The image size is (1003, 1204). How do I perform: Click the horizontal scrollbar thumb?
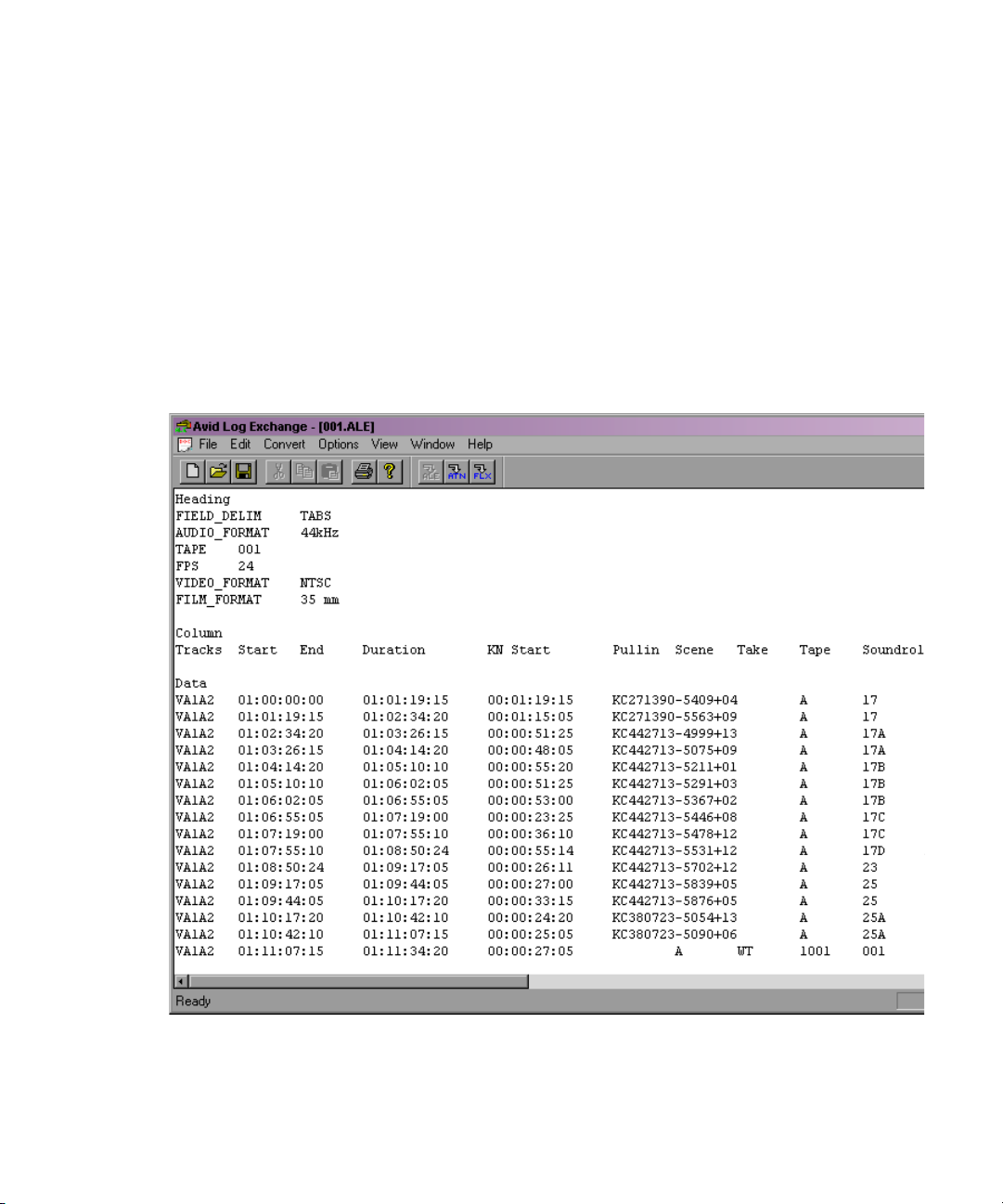tap(359, 981)
